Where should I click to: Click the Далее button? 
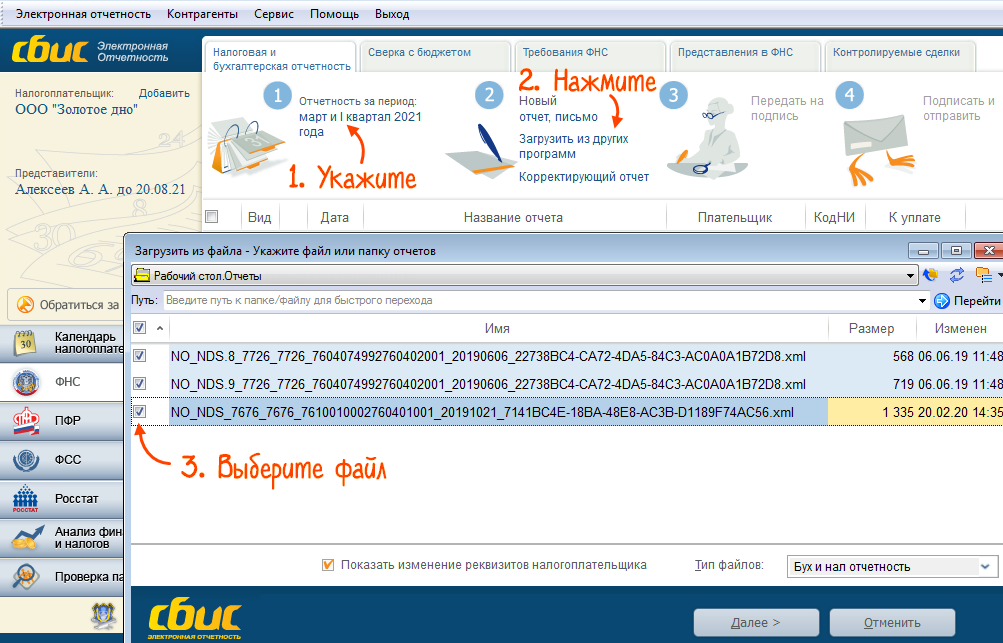click(756, 623)
